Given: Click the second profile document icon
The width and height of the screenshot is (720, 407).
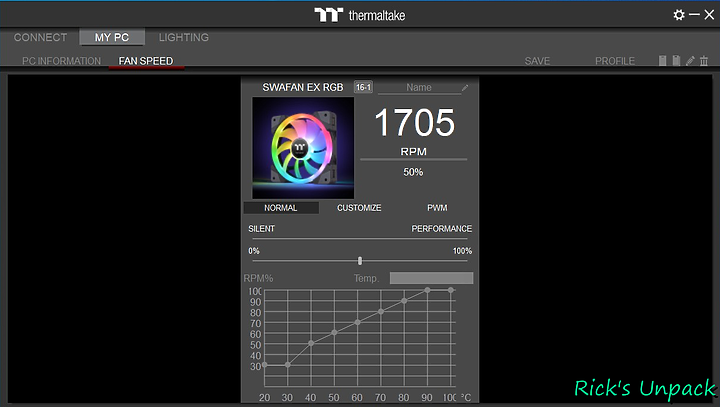Looking at the screenshot, I should [676, 61].
